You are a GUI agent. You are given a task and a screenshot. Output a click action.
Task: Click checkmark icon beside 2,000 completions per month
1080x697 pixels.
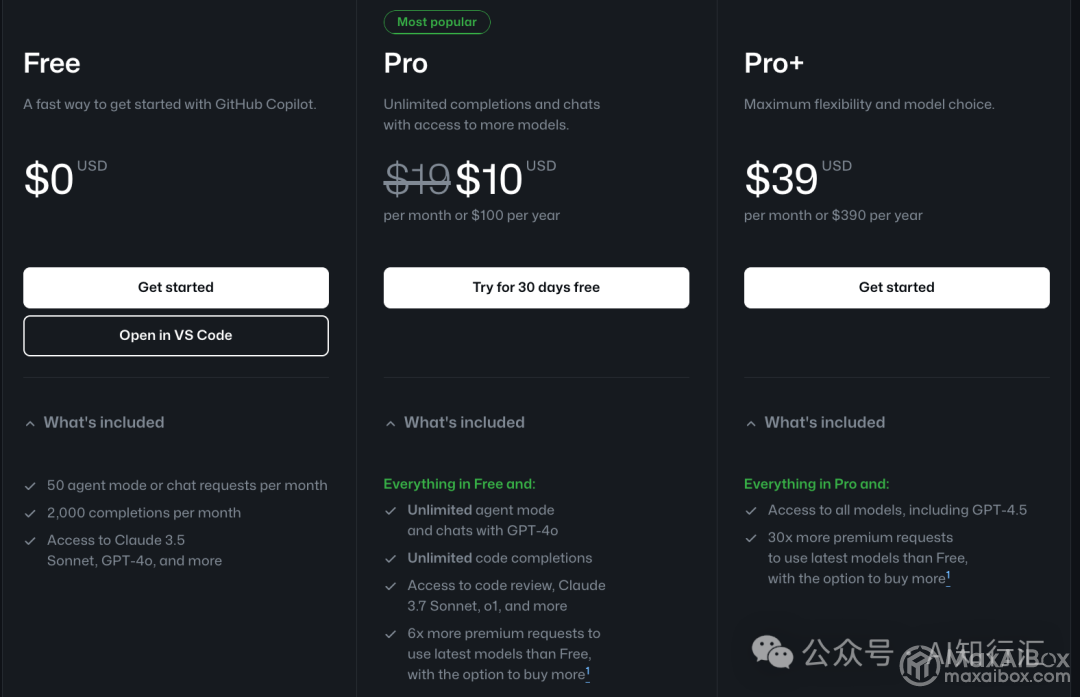[x=30, y=514]
